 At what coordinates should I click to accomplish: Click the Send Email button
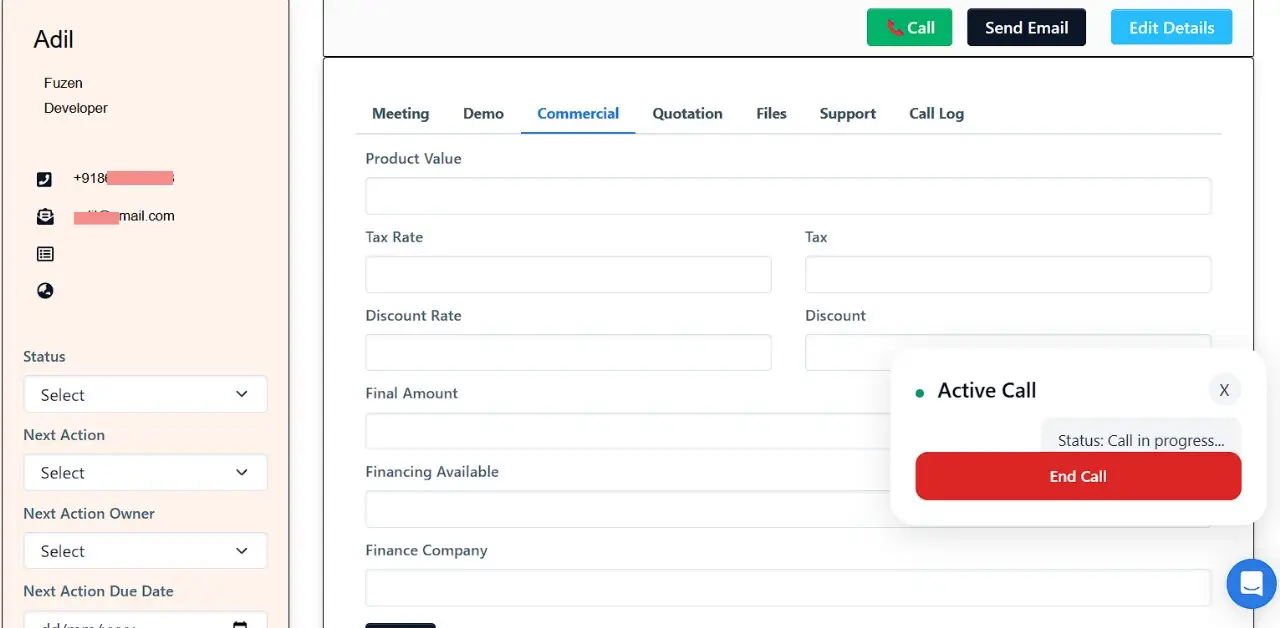[x=1026, y=27]
